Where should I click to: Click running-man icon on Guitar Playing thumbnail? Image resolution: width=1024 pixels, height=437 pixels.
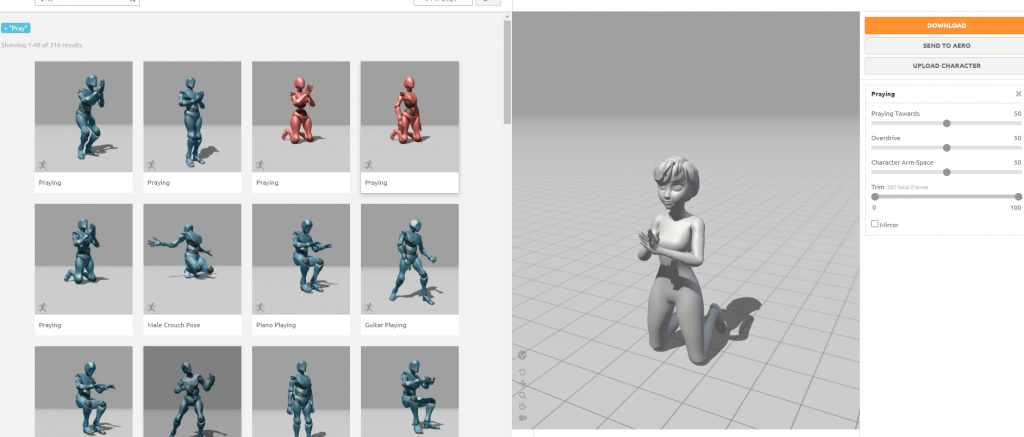click(369, 308)
